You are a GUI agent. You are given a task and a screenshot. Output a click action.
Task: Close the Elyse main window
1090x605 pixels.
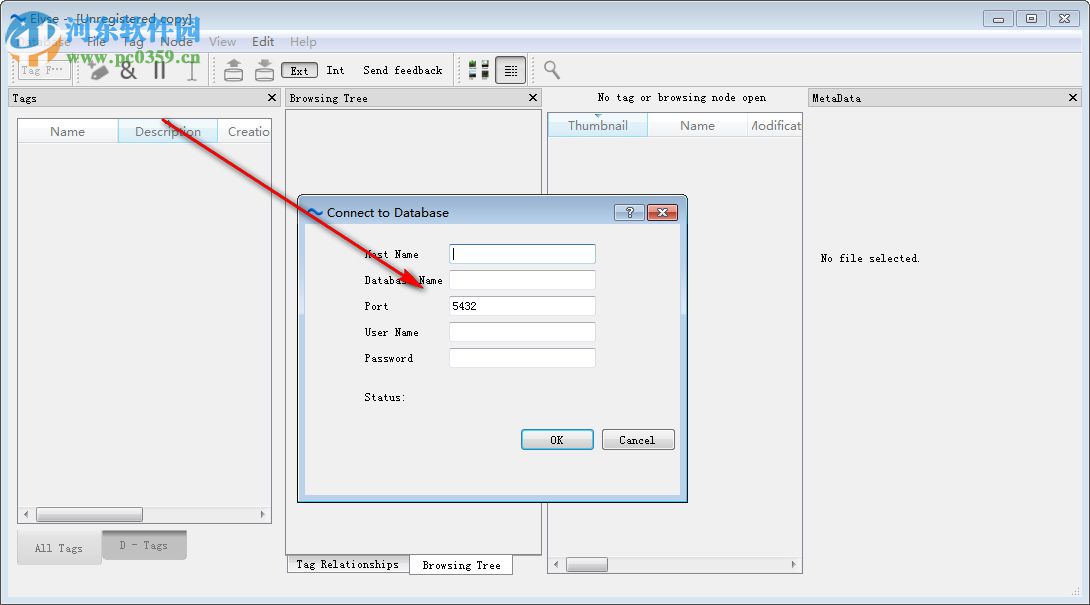point(1064,19)
